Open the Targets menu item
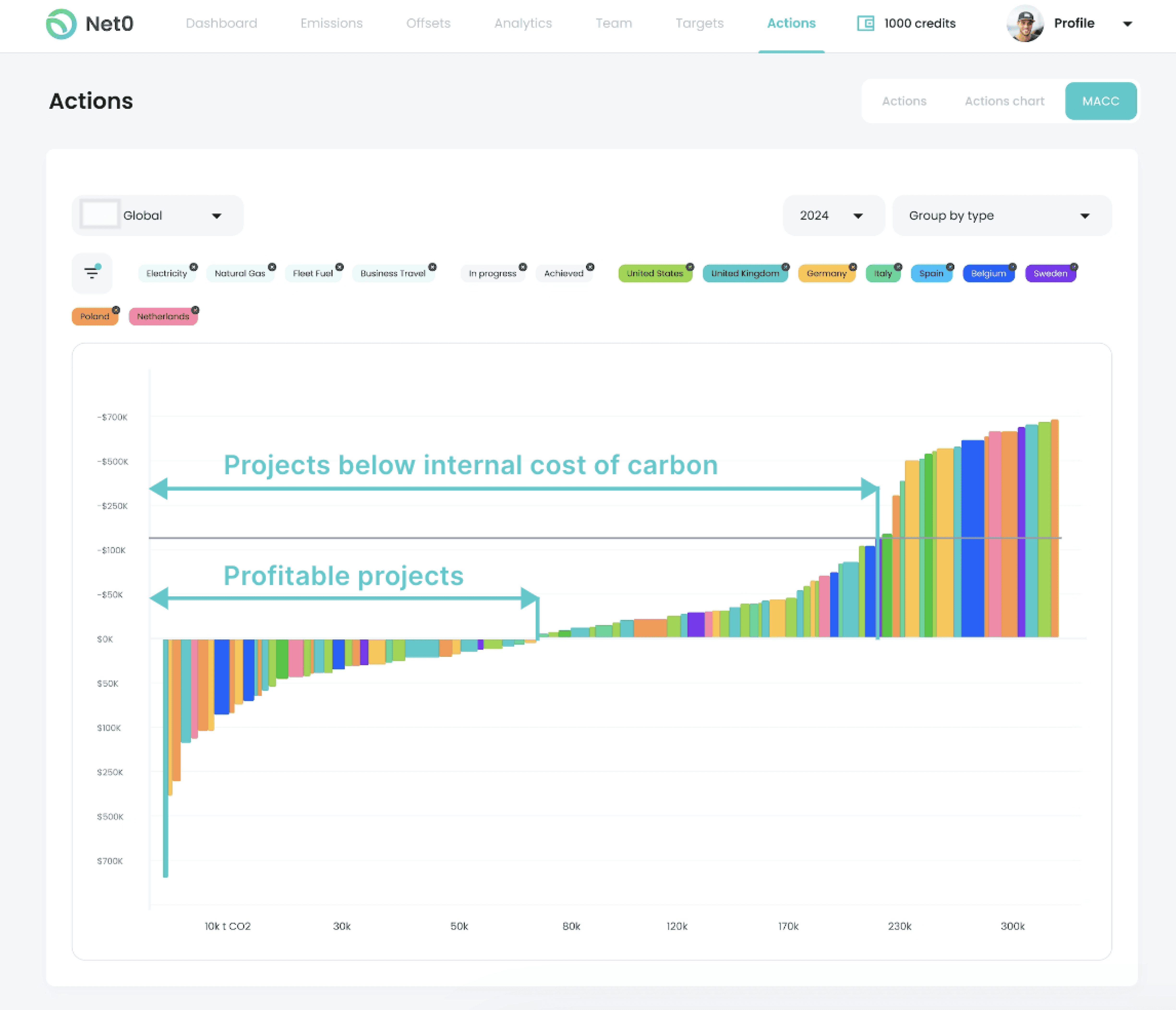Viewport: 1176px width, 1010px height. [x=699, y=23]
